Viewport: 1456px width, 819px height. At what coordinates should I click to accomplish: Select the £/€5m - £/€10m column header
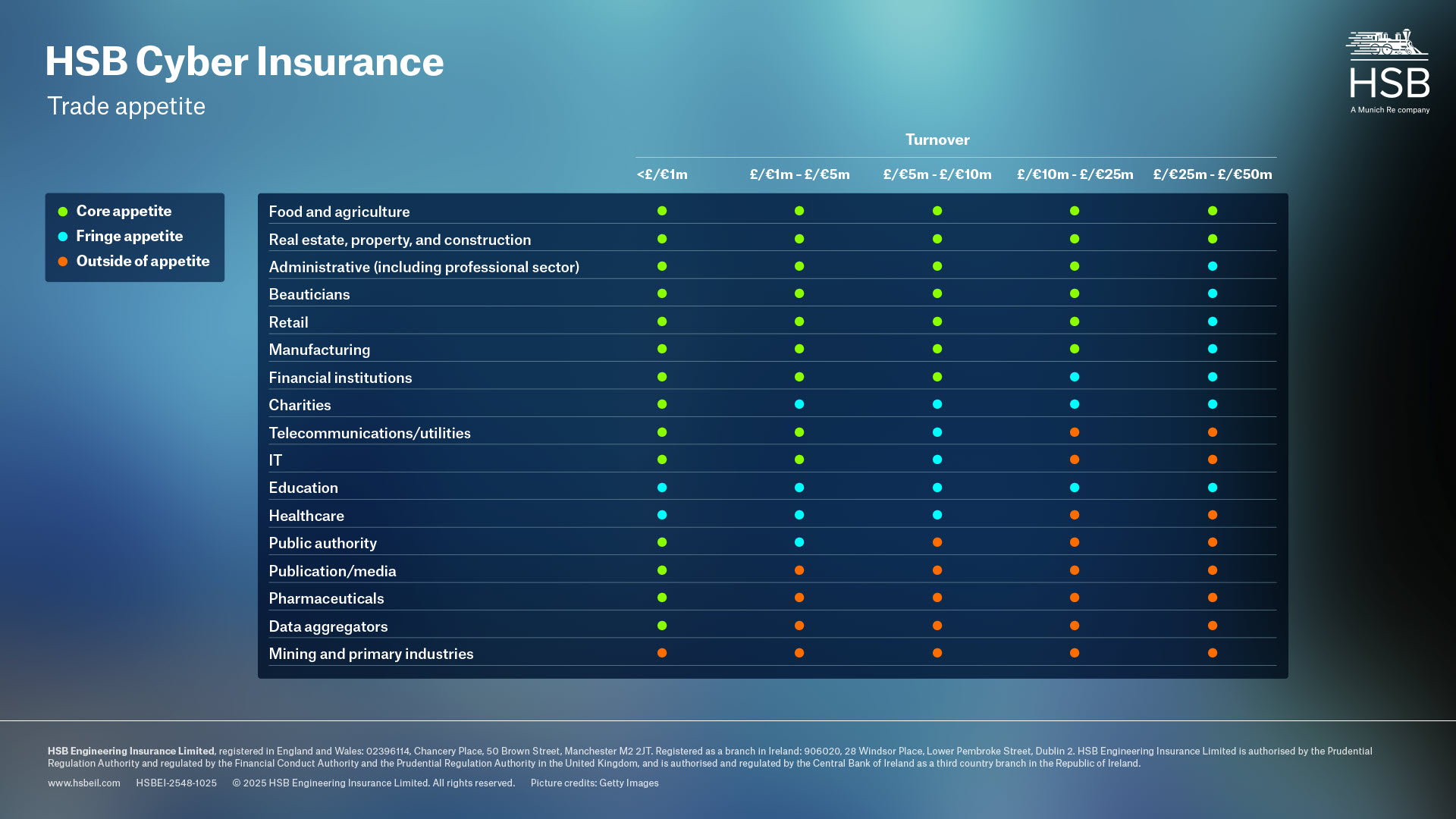[937, 174]
